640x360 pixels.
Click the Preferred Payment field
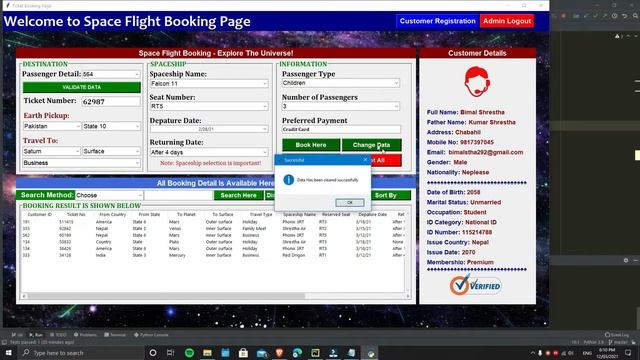click(341, 129)
